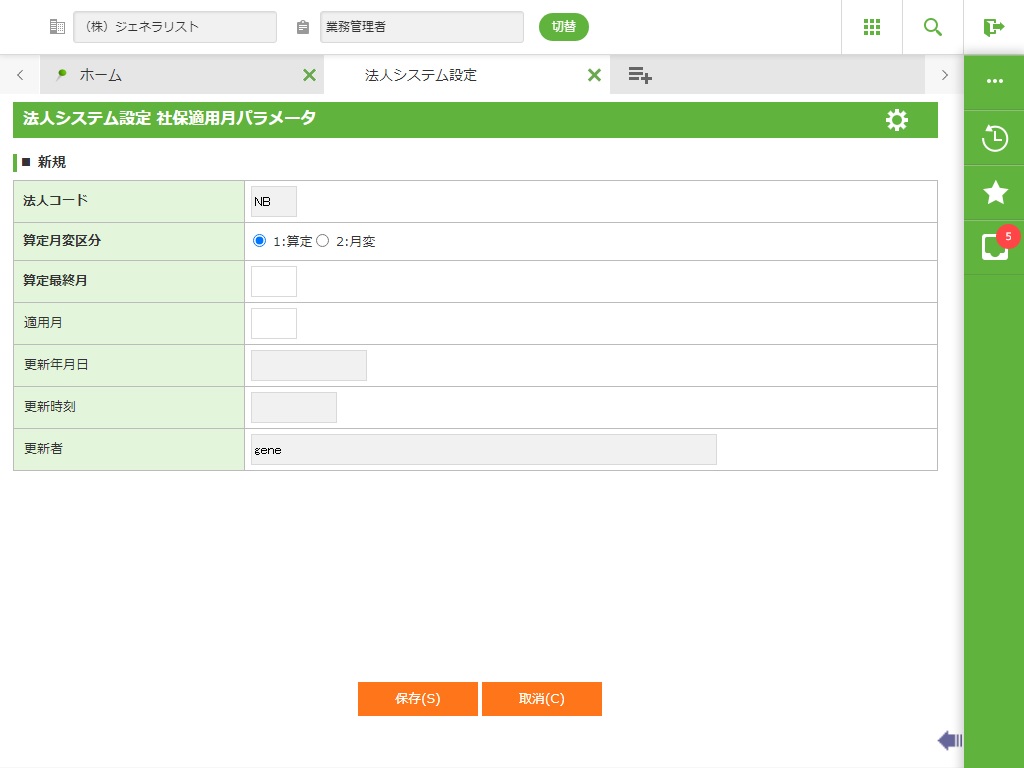Click the search magnifier icon
Image resolution: width=1024 pixels, height=768 pixels.
pyautogui.click(x=933, y=27)
